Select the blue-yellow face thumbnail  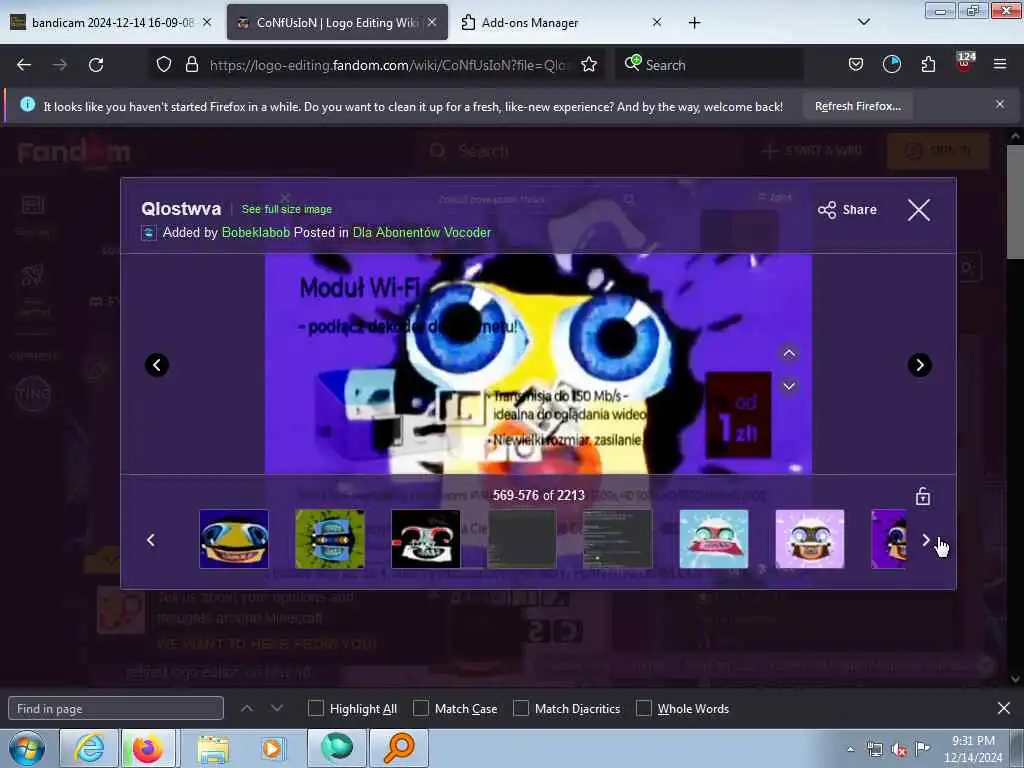coord(234,539)
